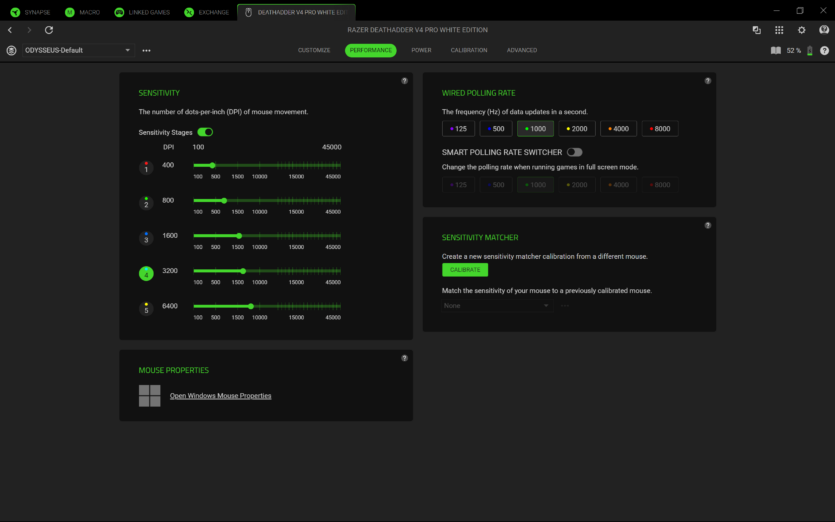Click the help icon in Wired Polling Rate panel
Screen dimensions: 835x522
click(x=708, y=80)
